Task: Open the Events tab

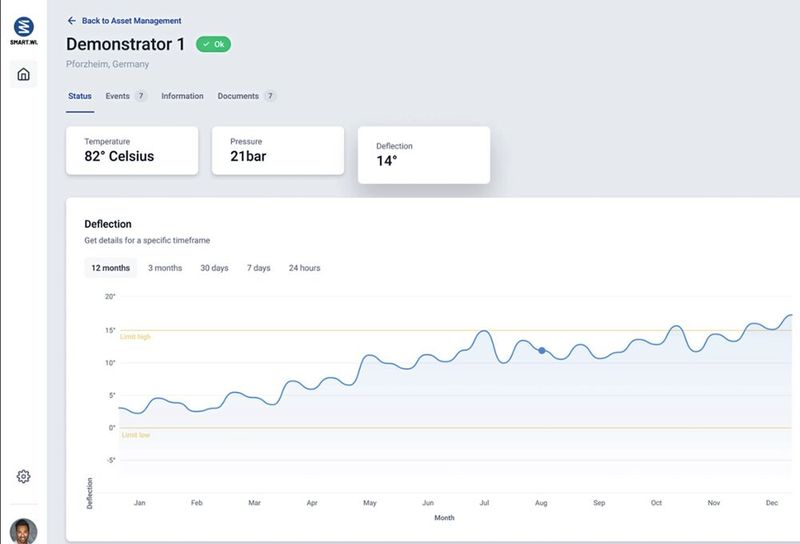Action: click(117, 96)
